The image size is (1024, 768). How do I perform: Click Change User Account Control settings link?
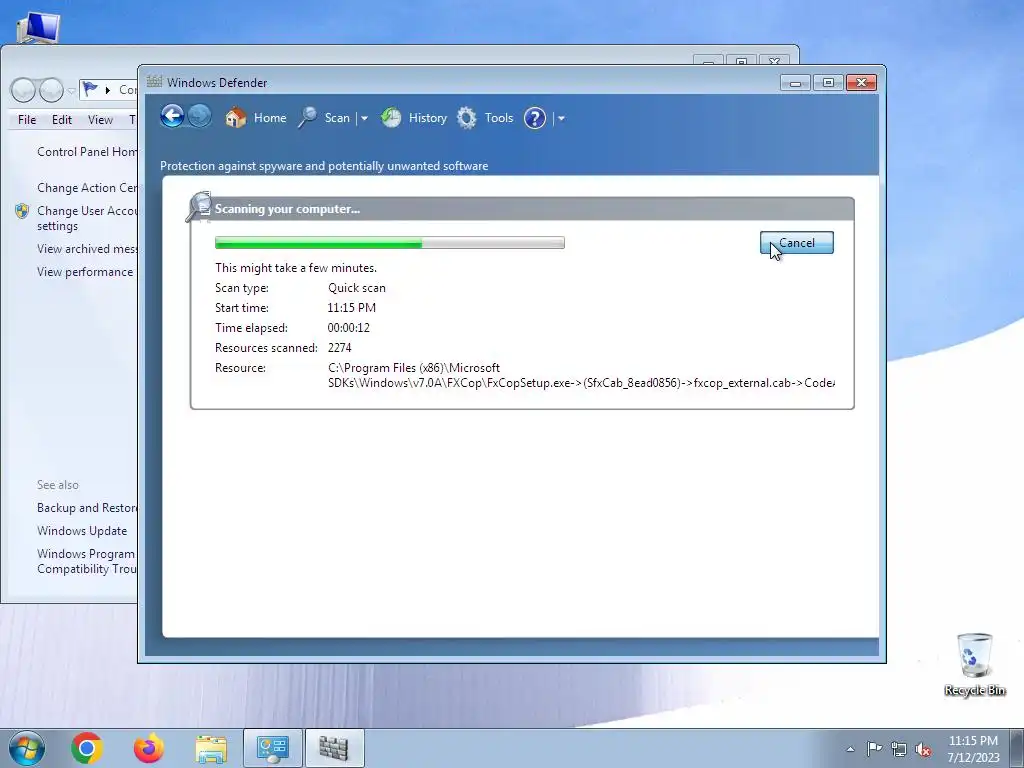[x=87, y=218]
